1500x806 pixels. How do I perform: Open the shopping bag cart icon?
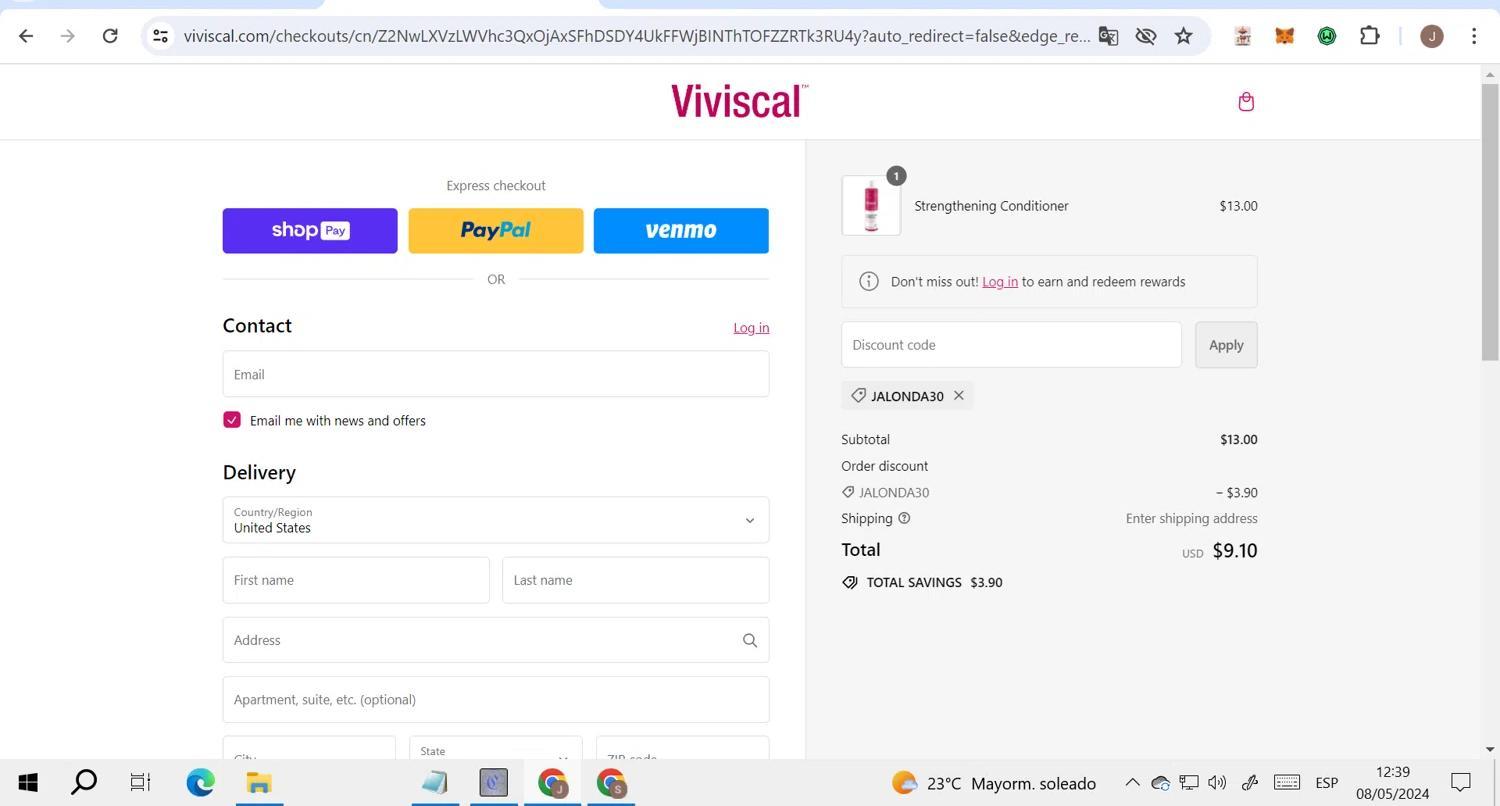(1246, 102)
